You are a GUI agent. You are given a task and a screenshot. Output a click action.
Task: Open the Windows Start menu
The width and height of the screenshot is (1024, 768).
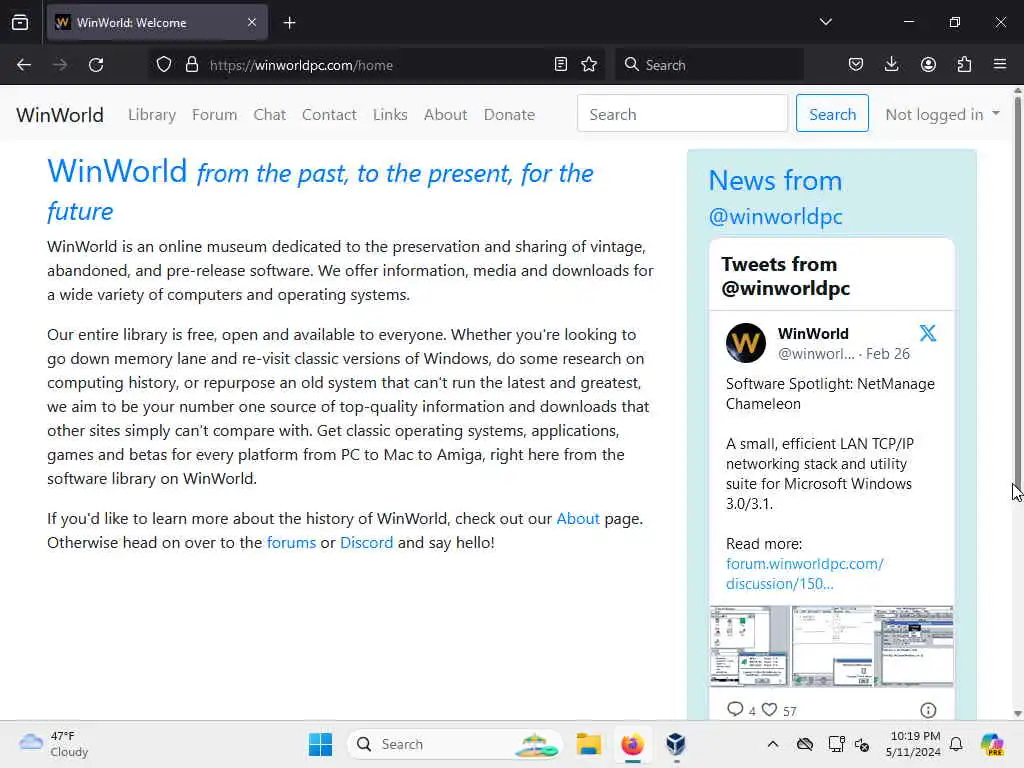coord(320,744)
